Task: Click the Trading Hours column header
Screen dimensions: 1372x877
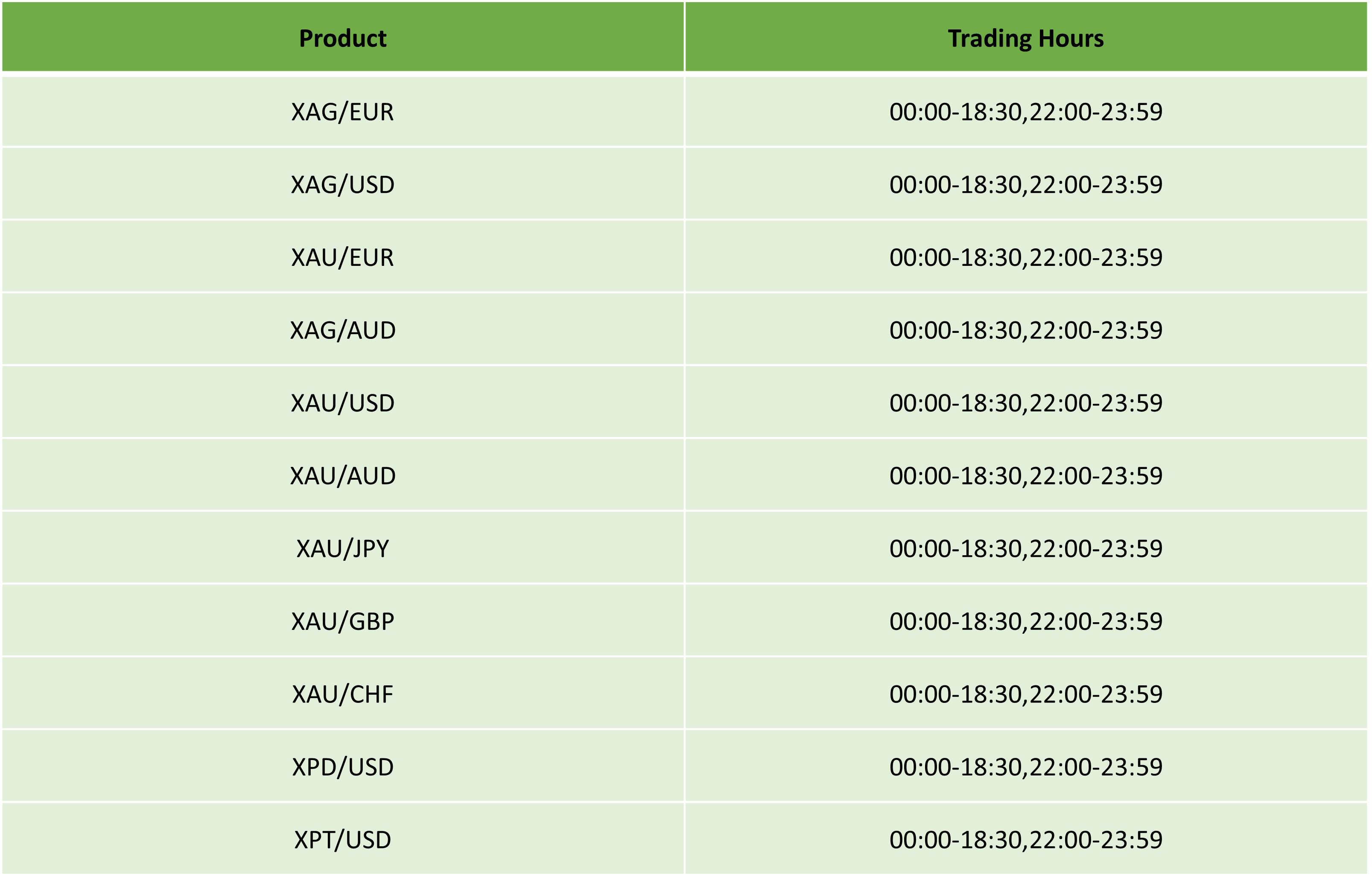Action: 1025,38
